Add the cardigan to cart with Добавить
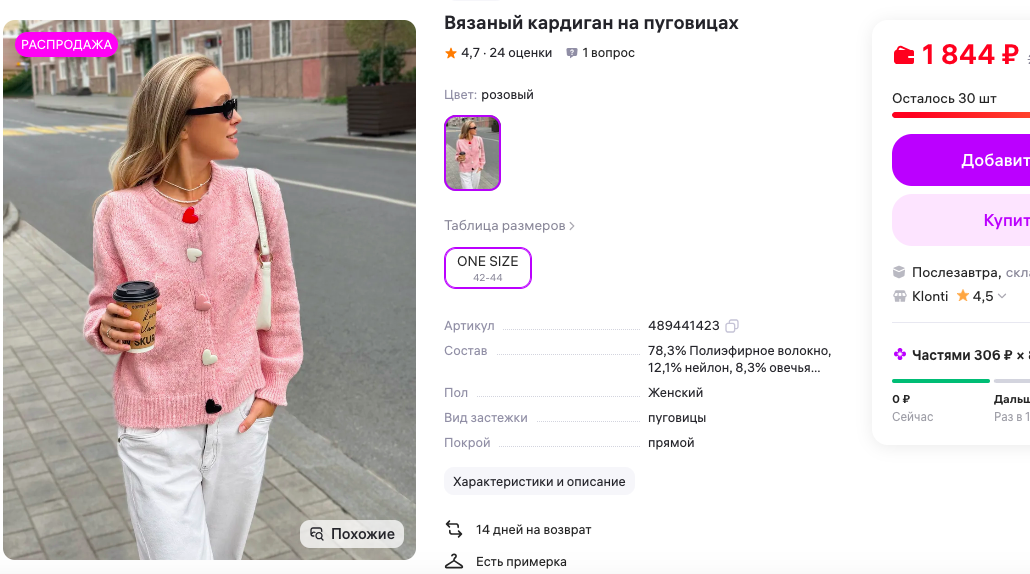This screenshot has width=1030, height=574. click(961, 160)
